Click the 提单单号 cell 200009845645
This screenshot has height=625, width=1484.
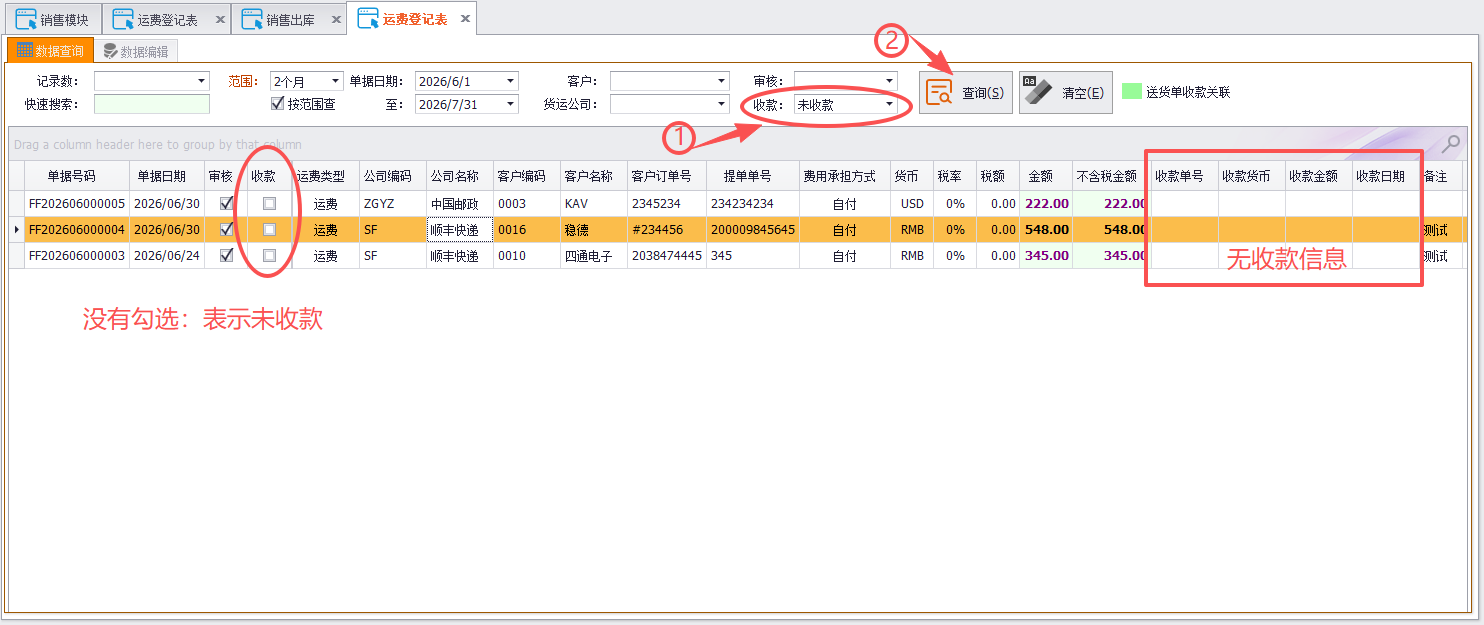[752, 229]
